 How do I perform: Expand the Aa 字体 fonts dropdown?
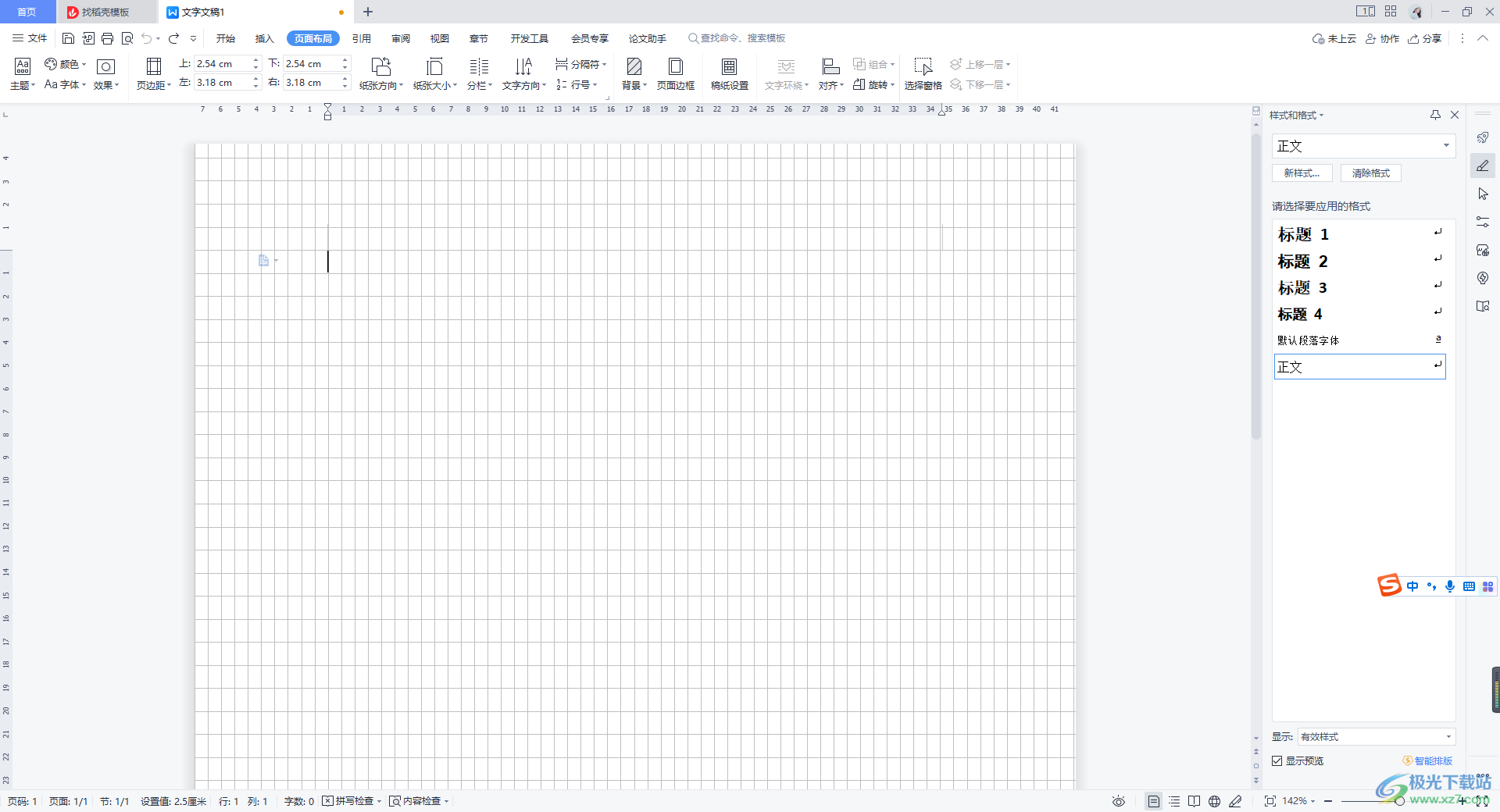tap(66, 84)
